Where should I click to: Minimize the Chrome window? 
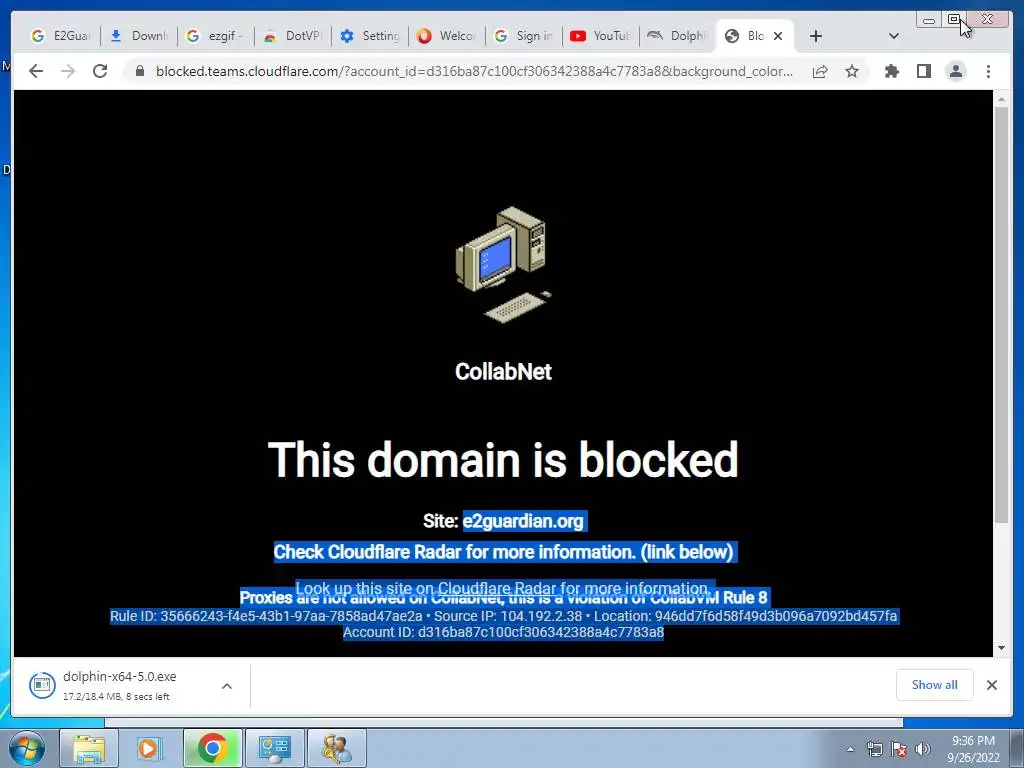click(928, 20)
